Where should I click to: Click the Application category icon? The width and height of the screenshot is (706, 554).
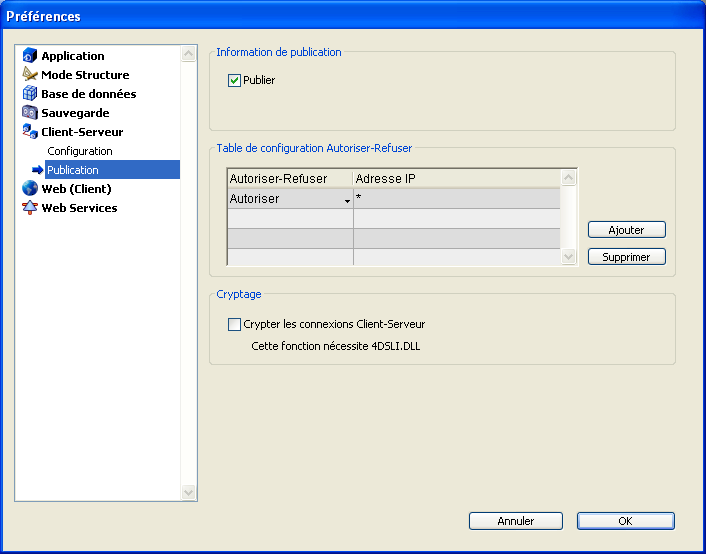(x=29, y=56)
